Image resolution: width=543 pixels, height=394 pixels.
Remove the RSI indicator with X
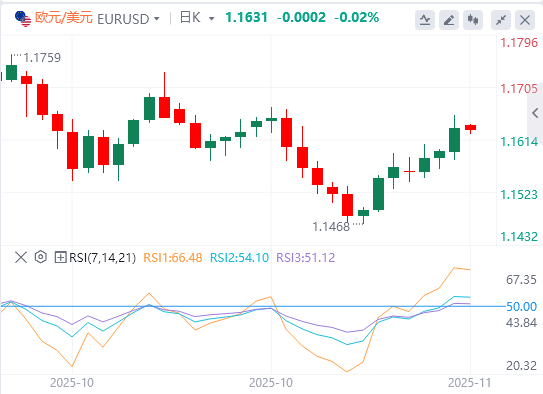21,258
